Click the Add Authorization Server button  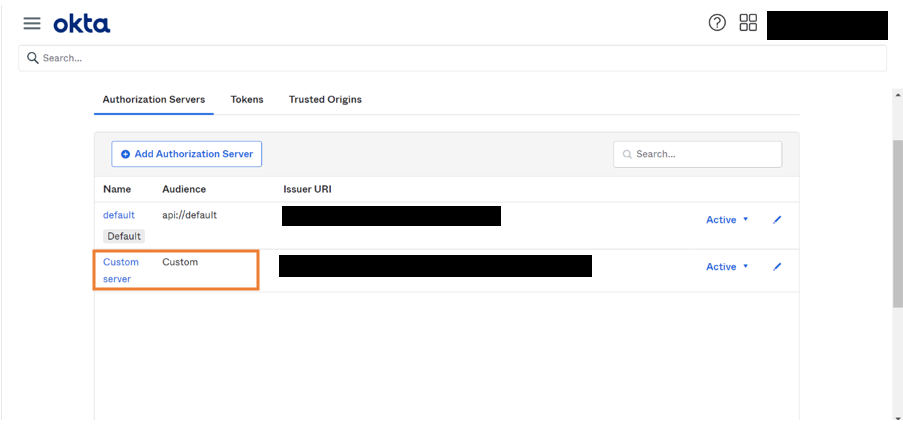186,154
